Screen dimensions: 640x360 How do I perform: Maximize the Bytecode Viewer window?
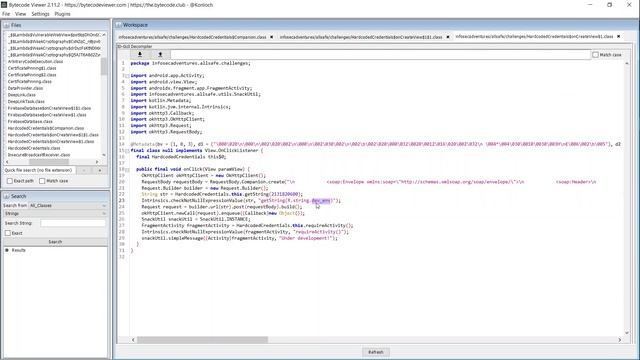[x=609, y=5]
